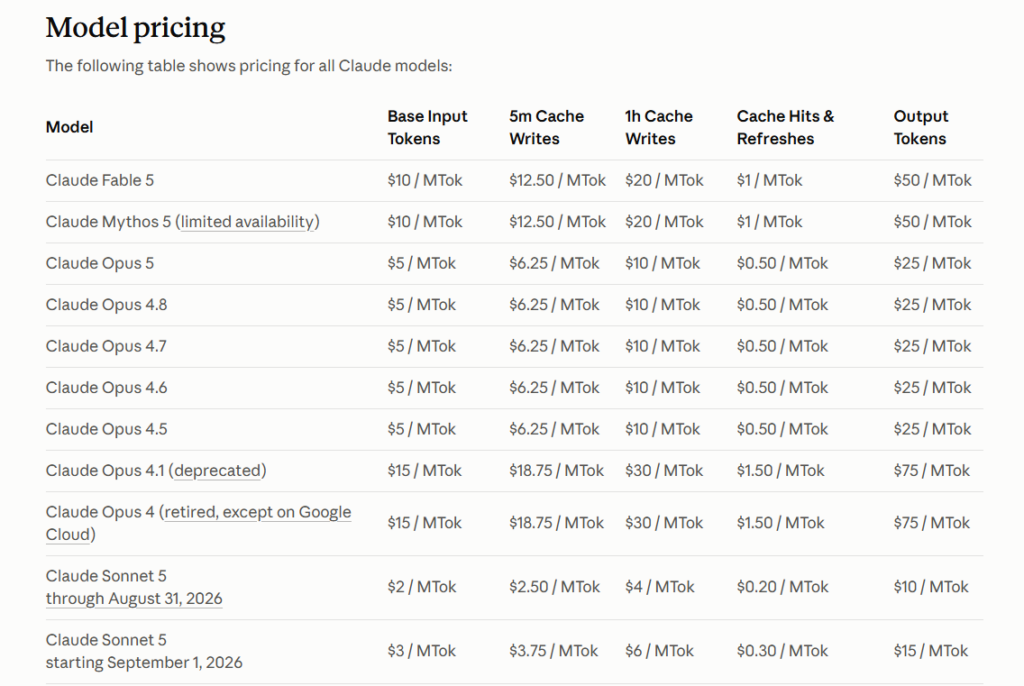Screen dimensions: 1024x686
Task: Select Claude Opus 4.6 cache hits price
Action: [782, 387]
